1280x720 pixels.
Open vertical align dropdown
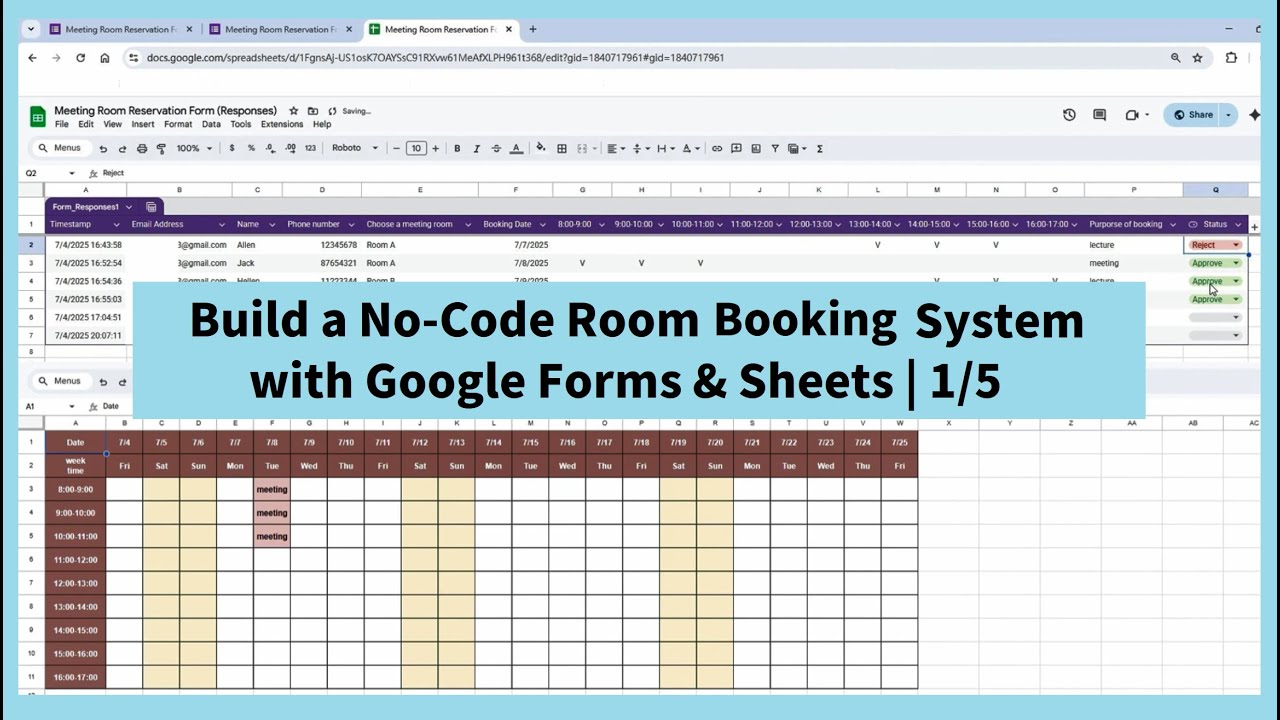pos(640,148)
